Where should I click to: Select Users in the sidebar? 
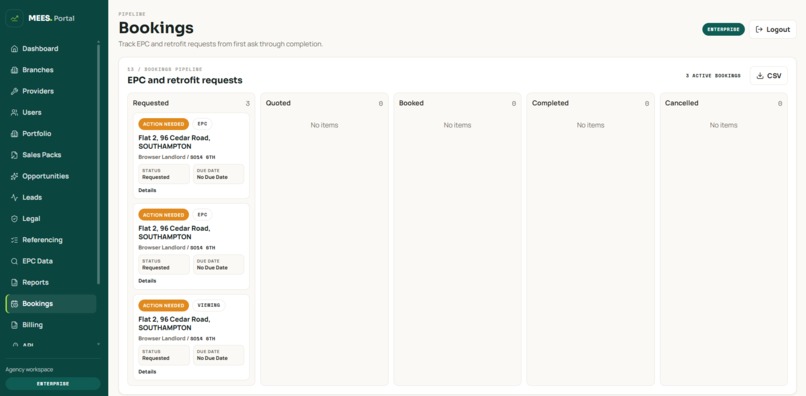pyautogui.click(x=51, y=113)
